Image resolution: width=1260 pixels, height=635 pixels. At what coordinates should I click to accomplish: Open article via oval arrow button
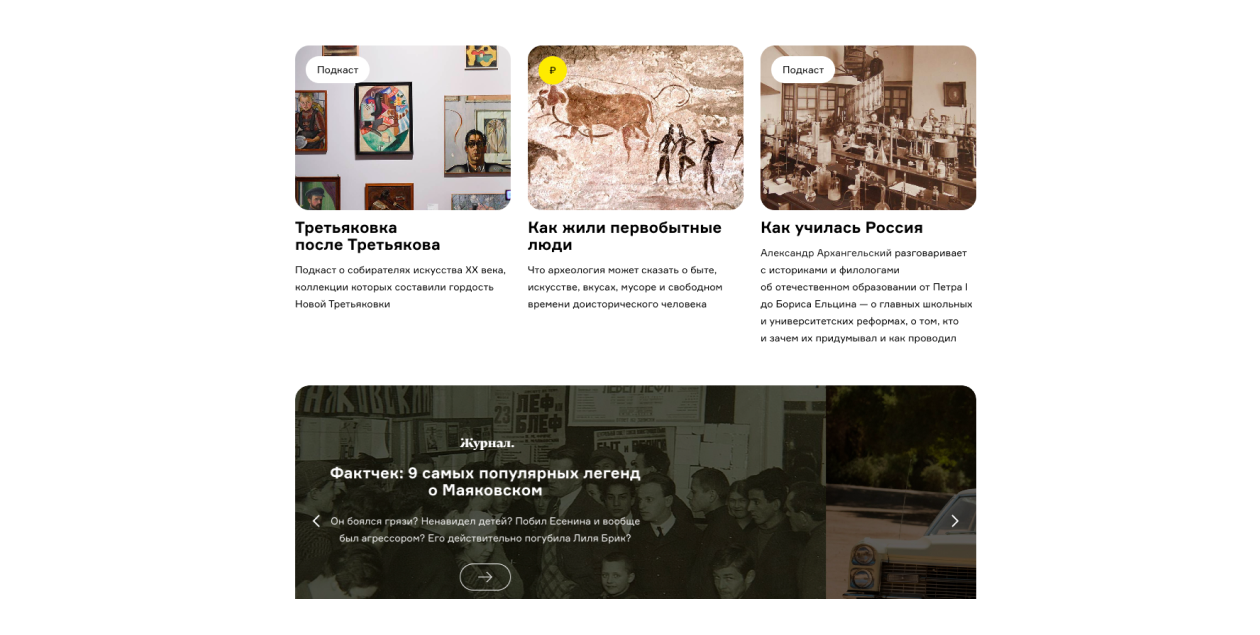click(x=485, y=577)
